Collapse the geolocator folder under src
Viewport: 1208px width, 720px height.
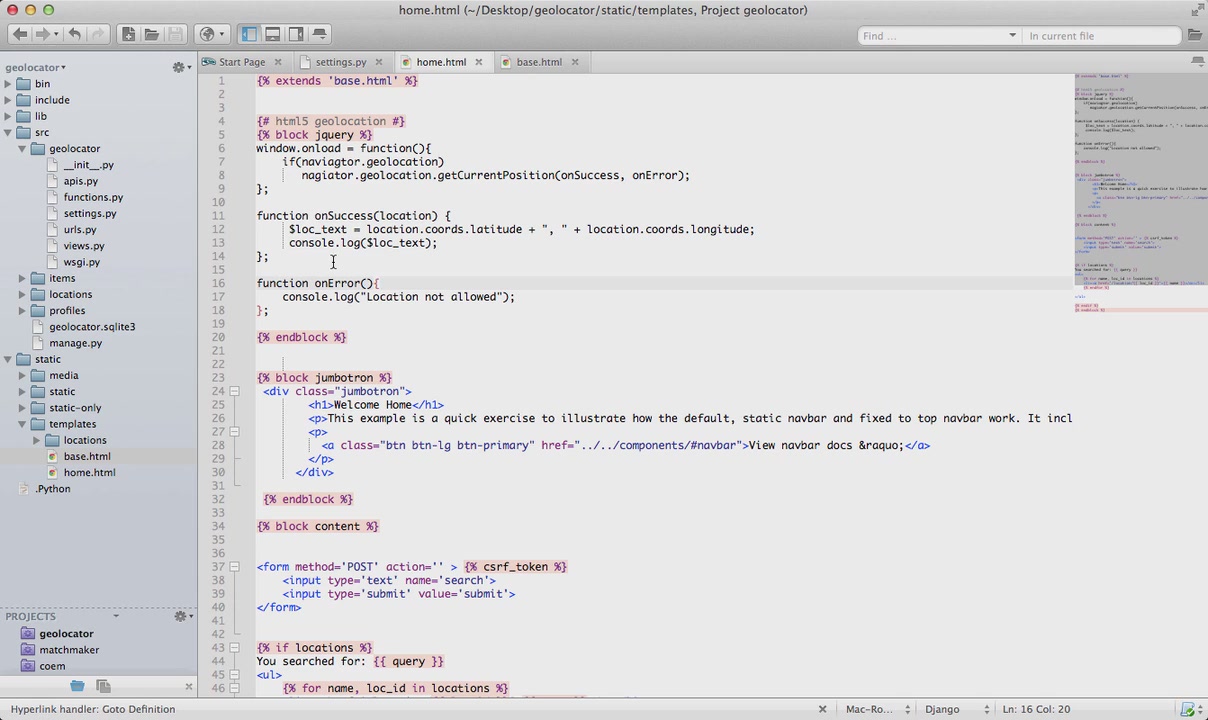tap(22, 149)
